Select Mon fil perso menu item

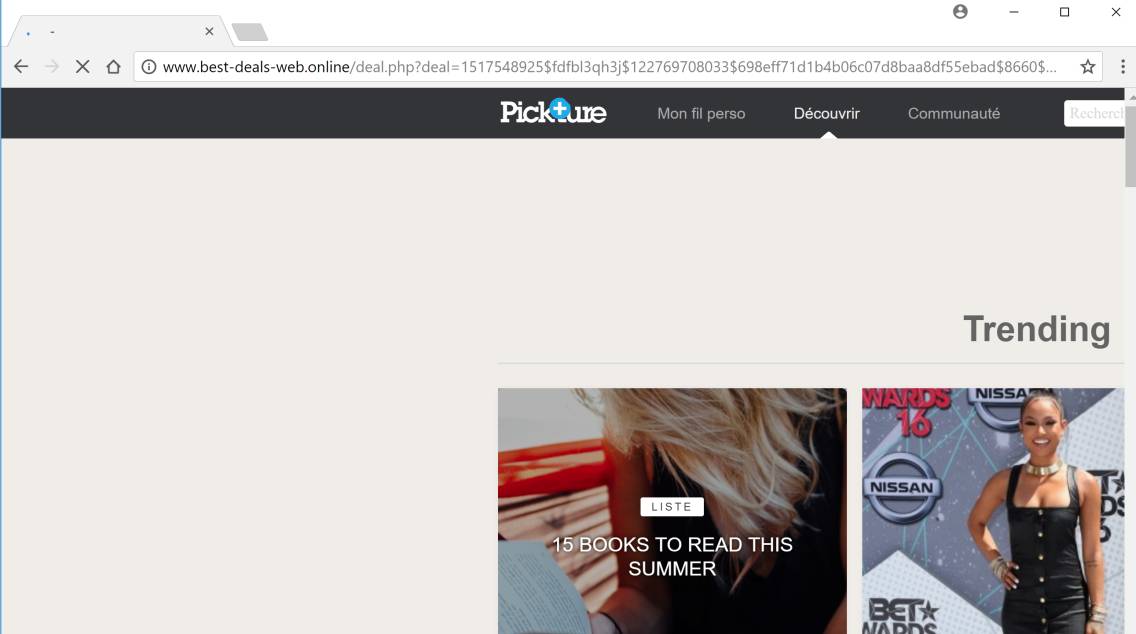[x=701, y=113]
